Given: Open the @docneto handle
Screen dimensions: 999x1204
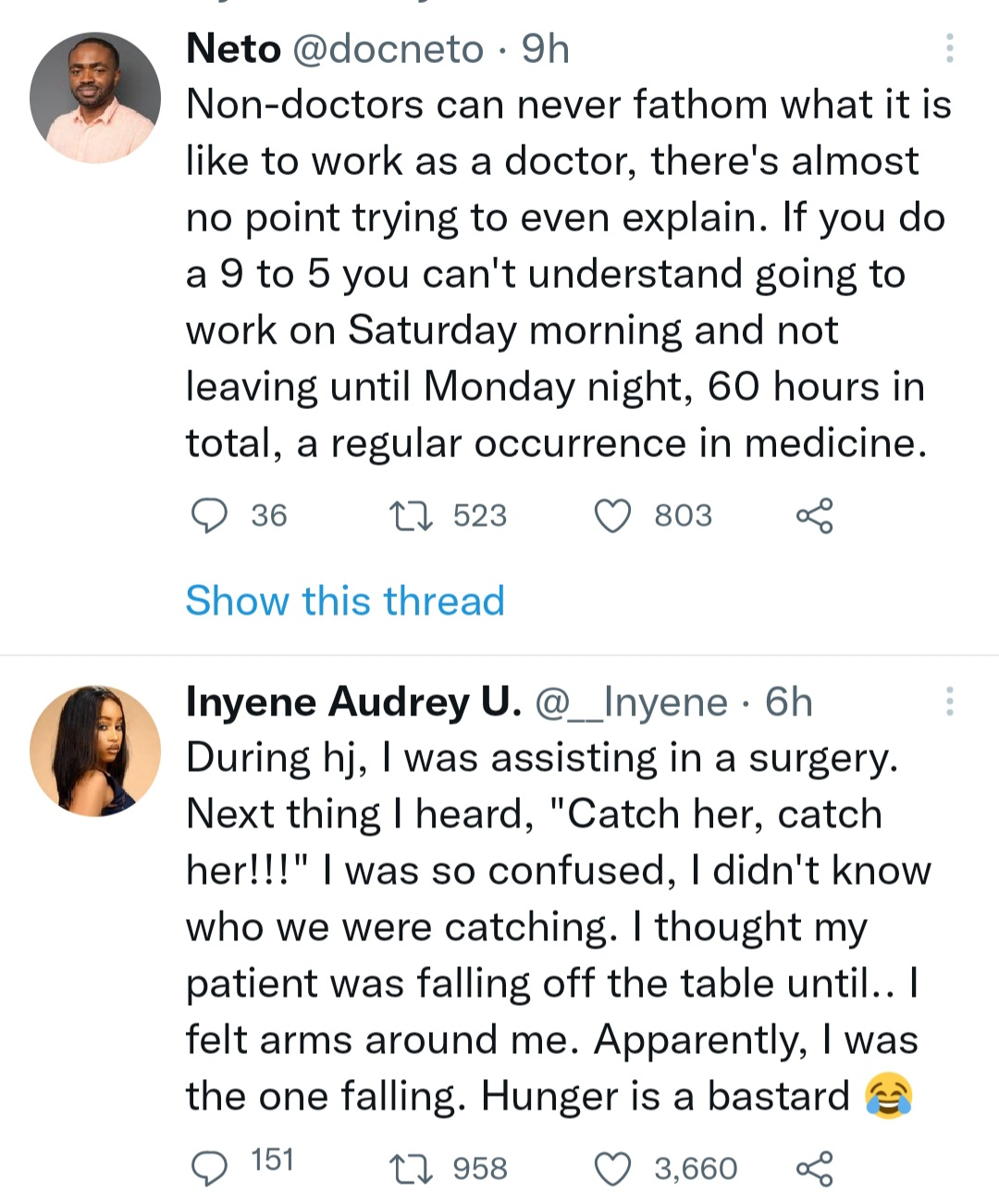Looking at the screenshot, I should click(388, 49).
